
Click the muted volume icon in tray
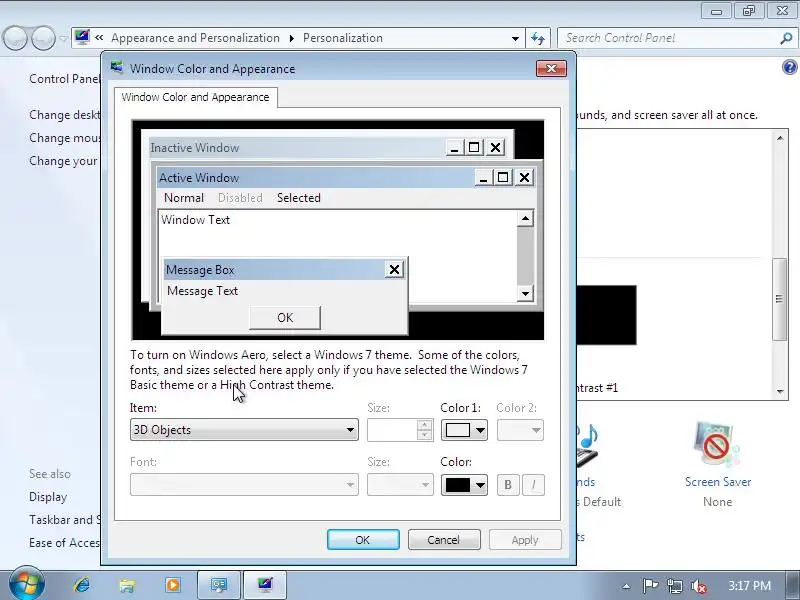pos(698,586)
